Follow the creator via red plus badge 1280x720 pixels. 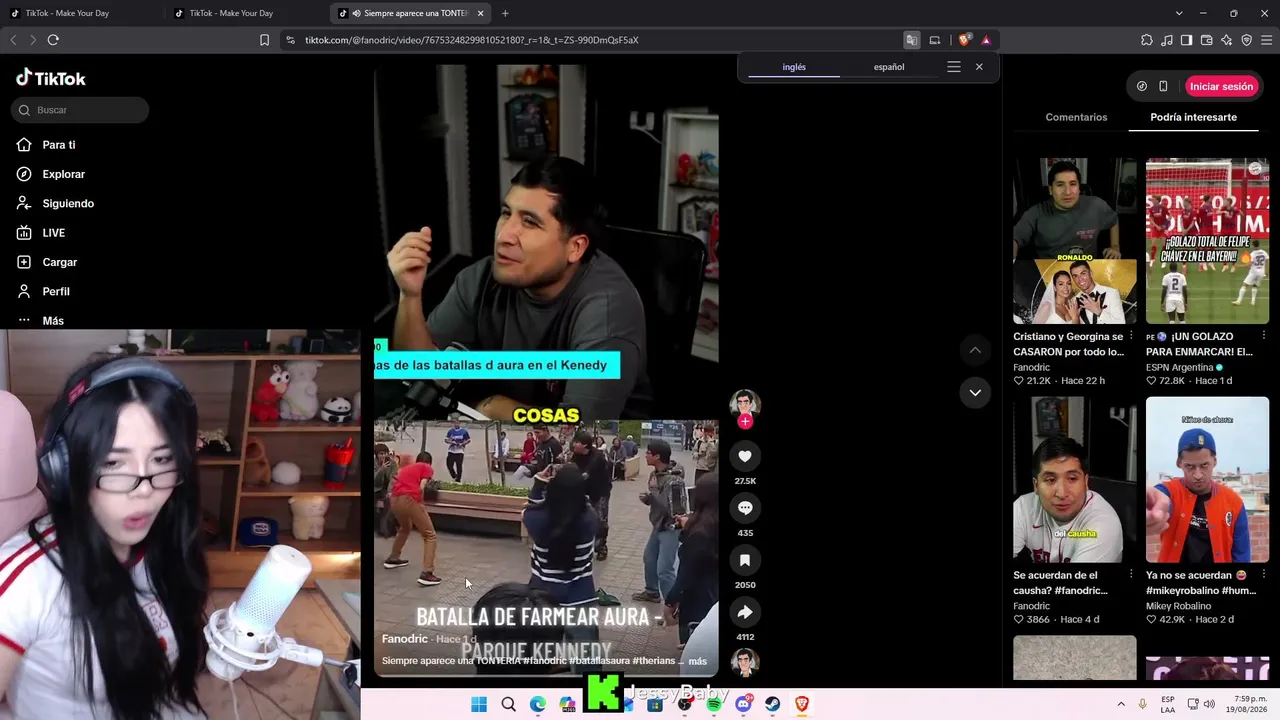click(745, 421)
